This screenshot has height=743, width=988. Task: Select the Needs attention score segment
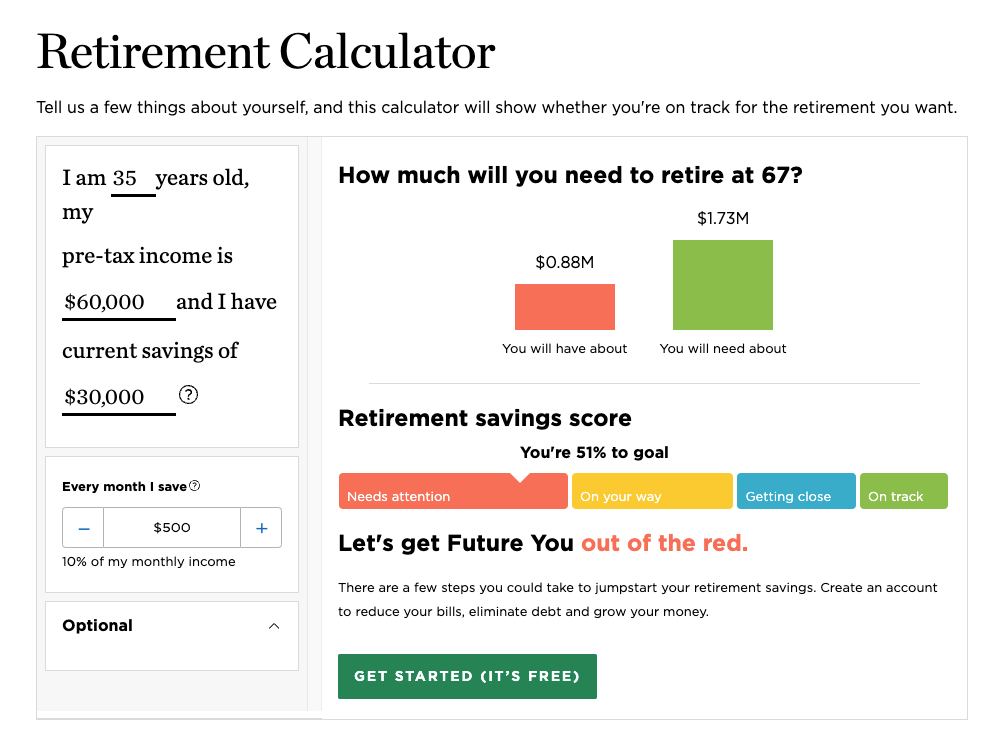coord(453,492)
